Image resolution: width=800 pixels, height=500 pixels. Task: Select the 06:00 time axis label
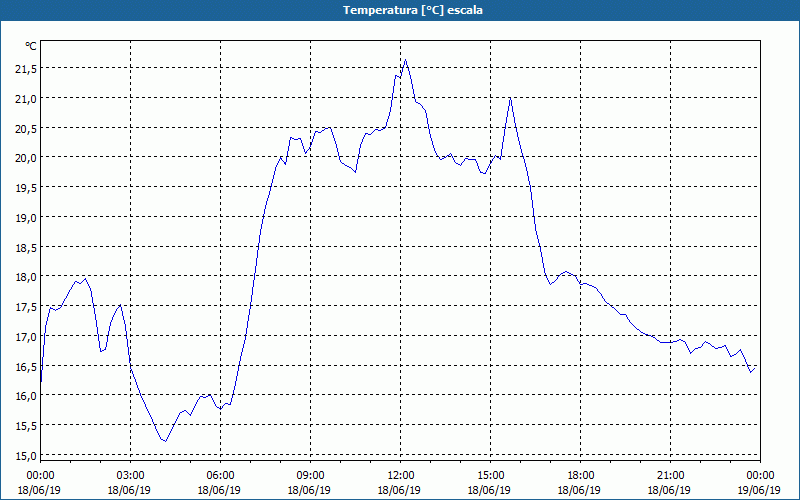click(220, 476)
